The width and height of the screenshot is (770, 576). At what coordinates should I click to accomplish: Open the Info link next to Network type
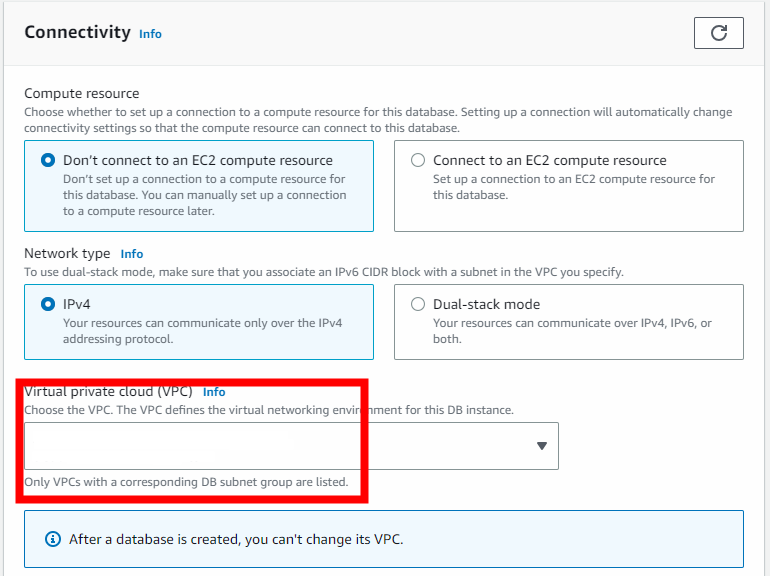click(132, 254)
